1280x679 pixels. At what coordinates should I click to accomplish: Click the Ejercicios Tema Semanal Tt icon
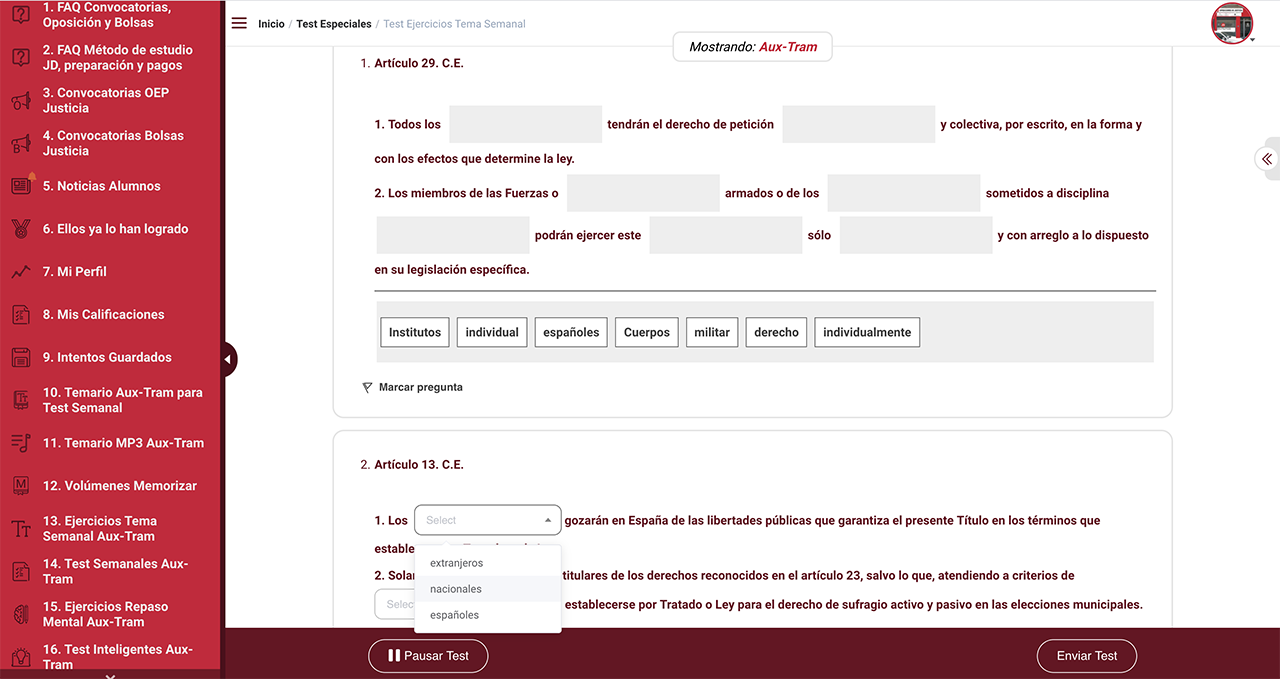pos(21,529)
